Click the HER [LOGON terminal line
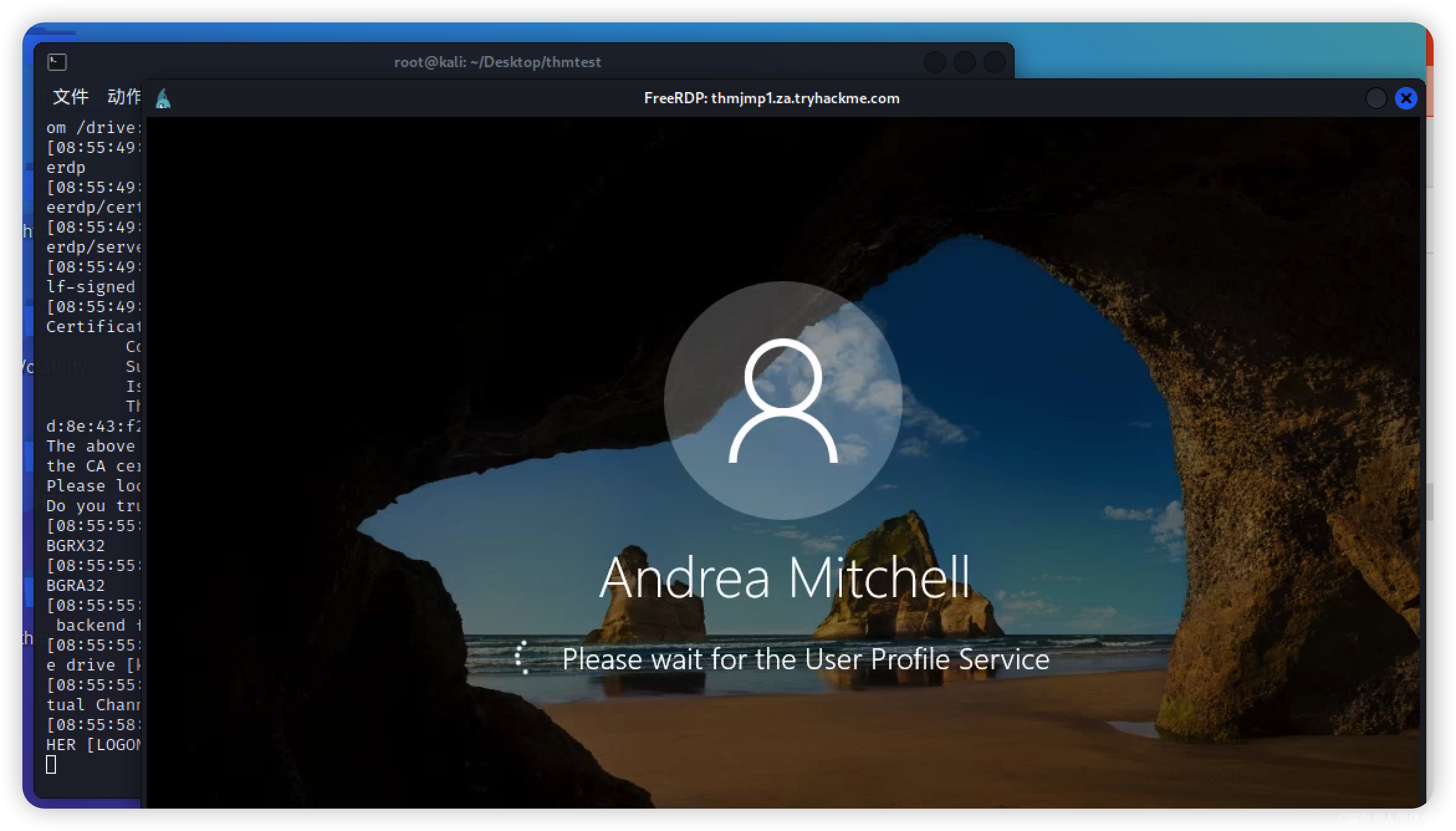Viewport: 1456px width, 831px height. tap(93, 745)
